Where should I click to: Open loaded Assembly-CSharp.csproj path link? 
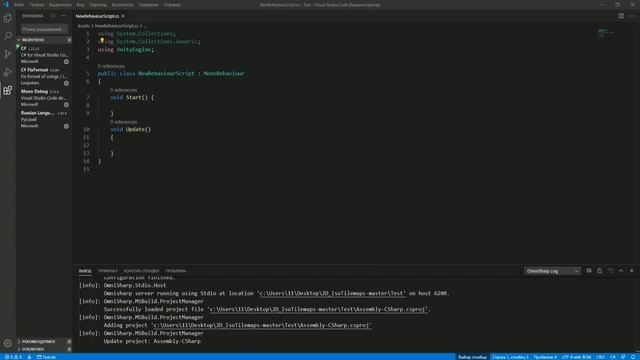(318, 309)
